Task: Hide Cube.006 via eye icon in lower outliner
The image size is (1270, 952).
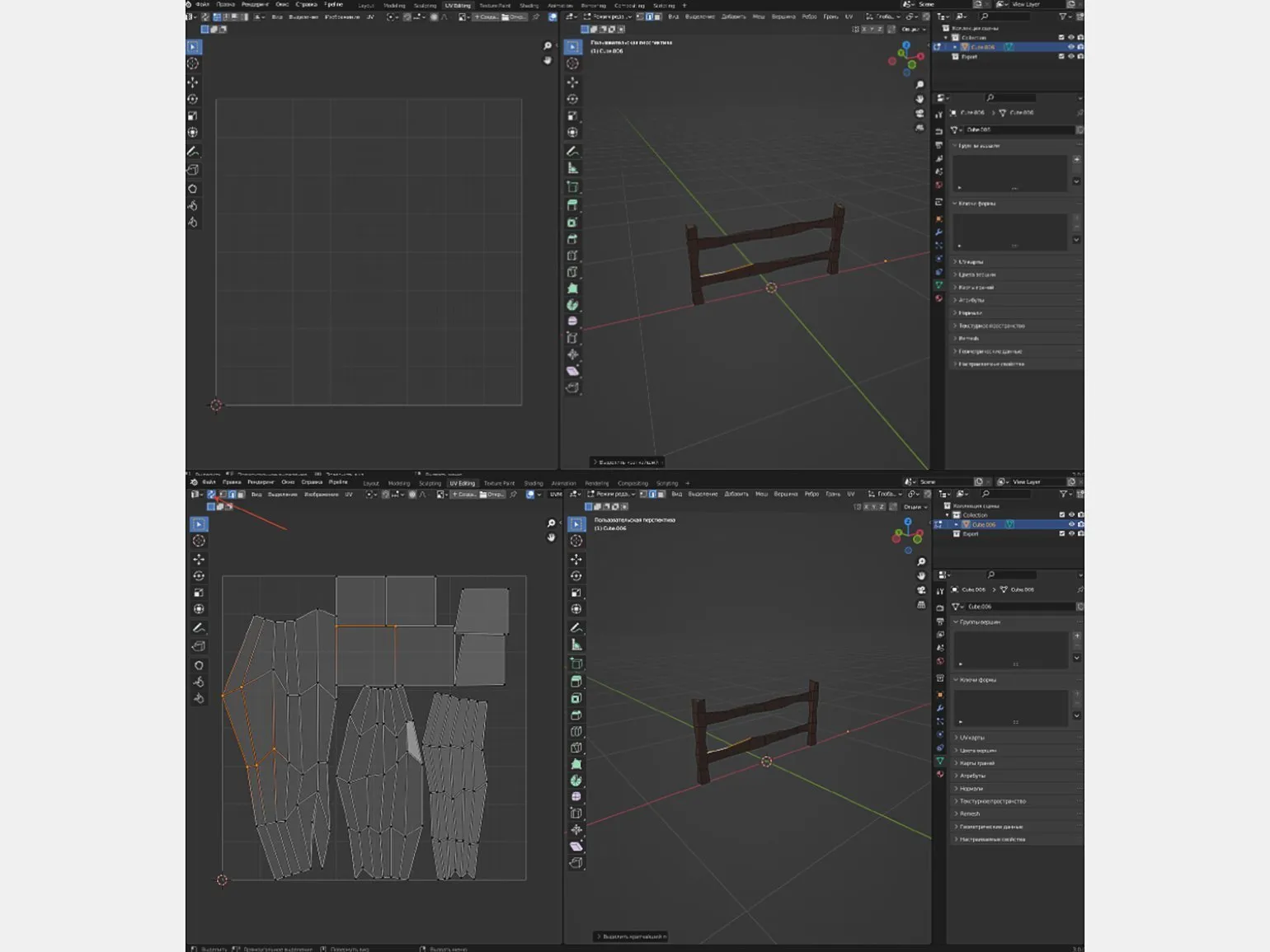Action: point(1071,524)
